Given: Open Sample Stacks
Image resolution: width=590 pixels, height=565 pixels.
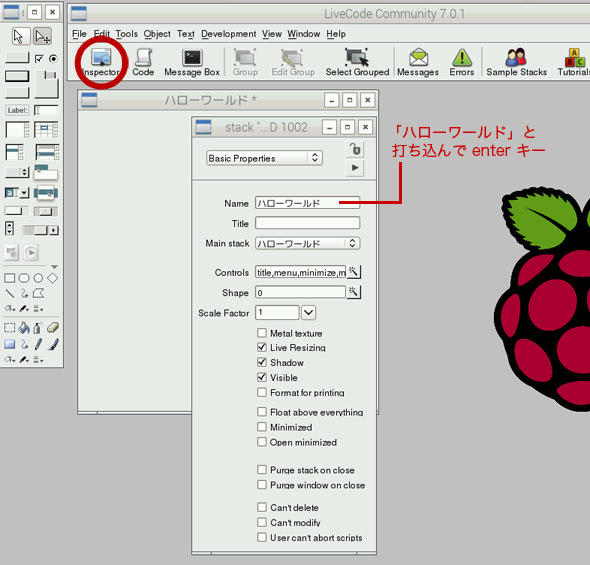Looking at the screenshot, I should point(516,63).
